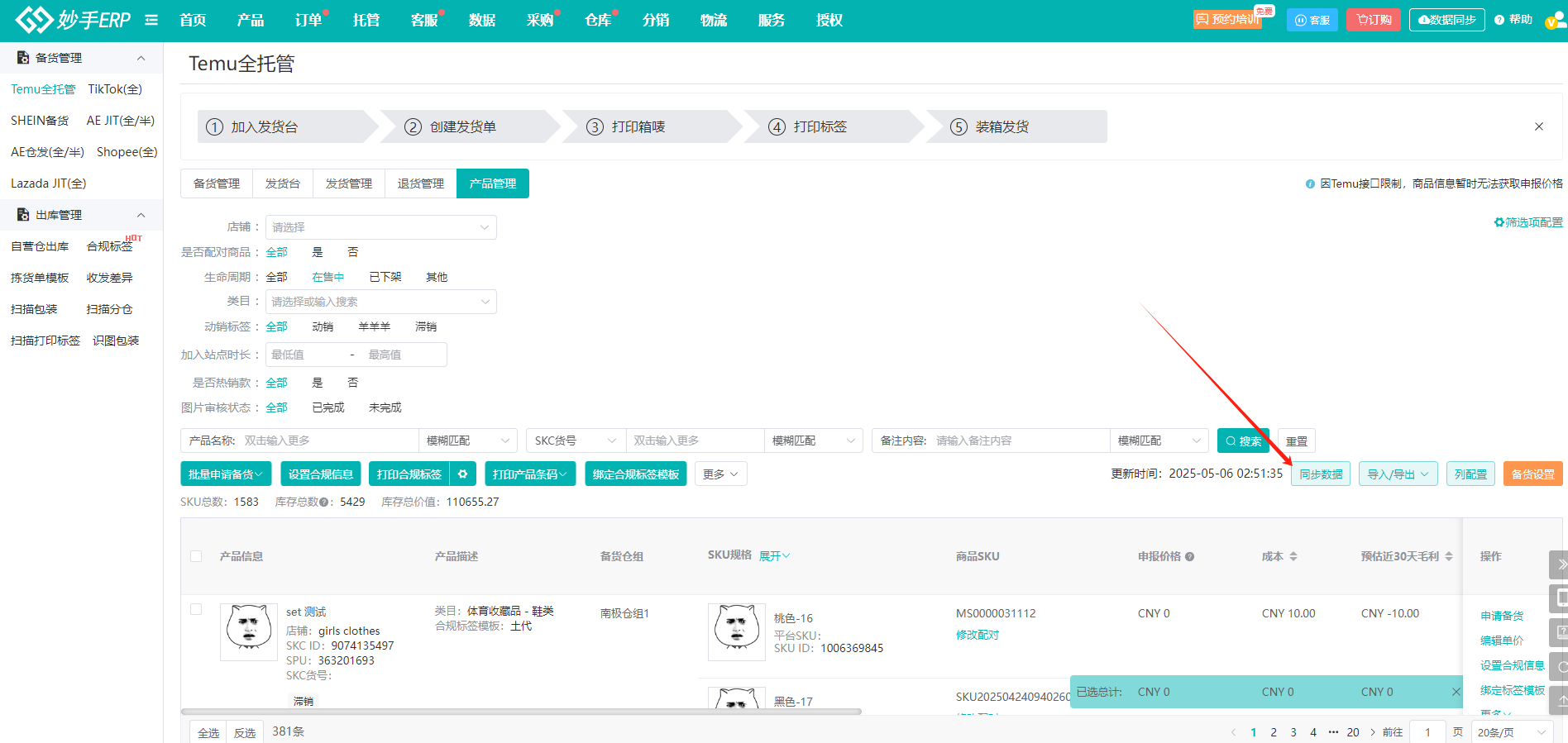The height and width of the screenshot is (743, 1568).
Task: Open 备注内容 模糊匹配 dropdown
Action: click(1159, 441)
